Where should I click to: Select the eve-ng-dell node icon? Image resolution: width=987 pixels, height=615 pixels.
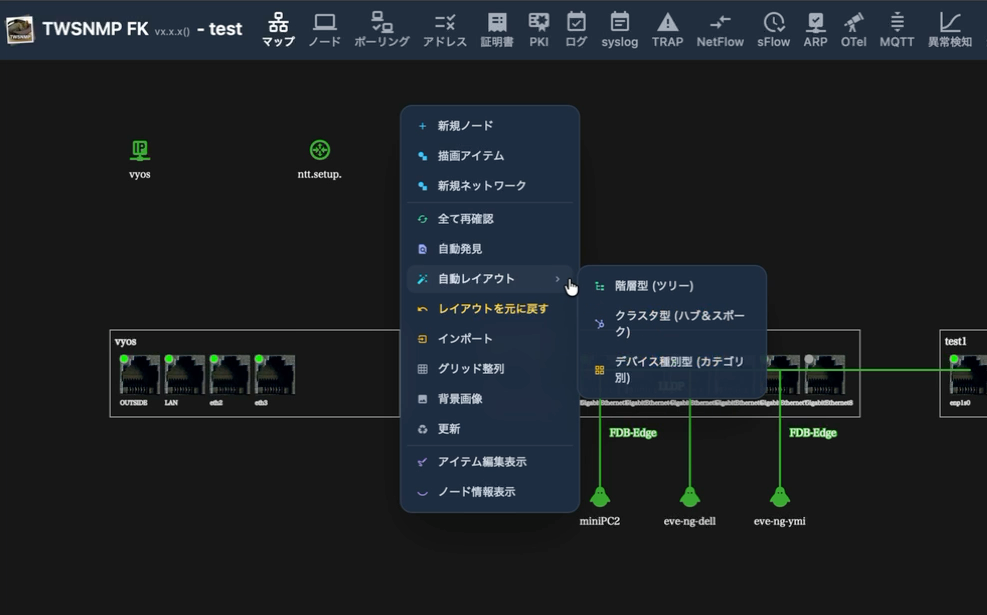click(x=690, y=497)
